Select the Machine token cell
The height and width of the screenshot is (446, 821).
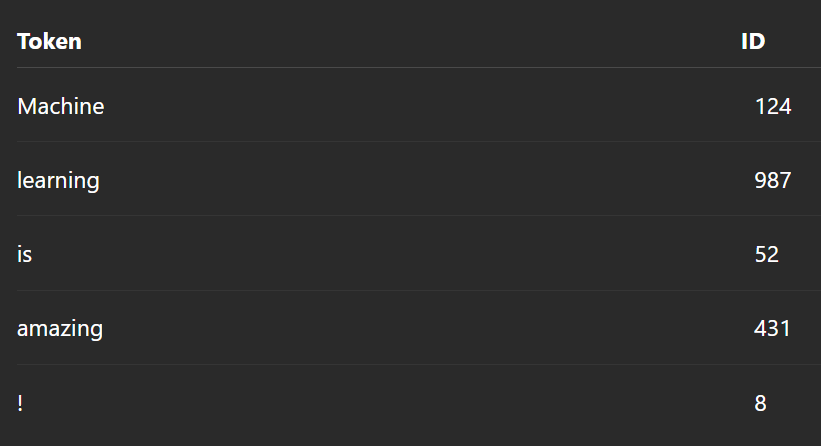click(x=61, y=106)
